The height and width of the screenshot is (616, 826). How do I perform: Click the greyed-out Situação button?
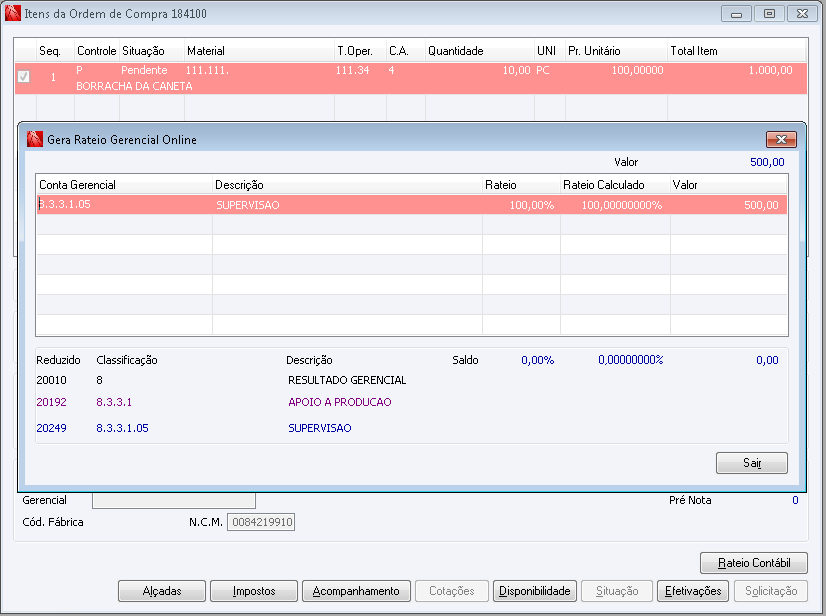click(x=617, y=591)
